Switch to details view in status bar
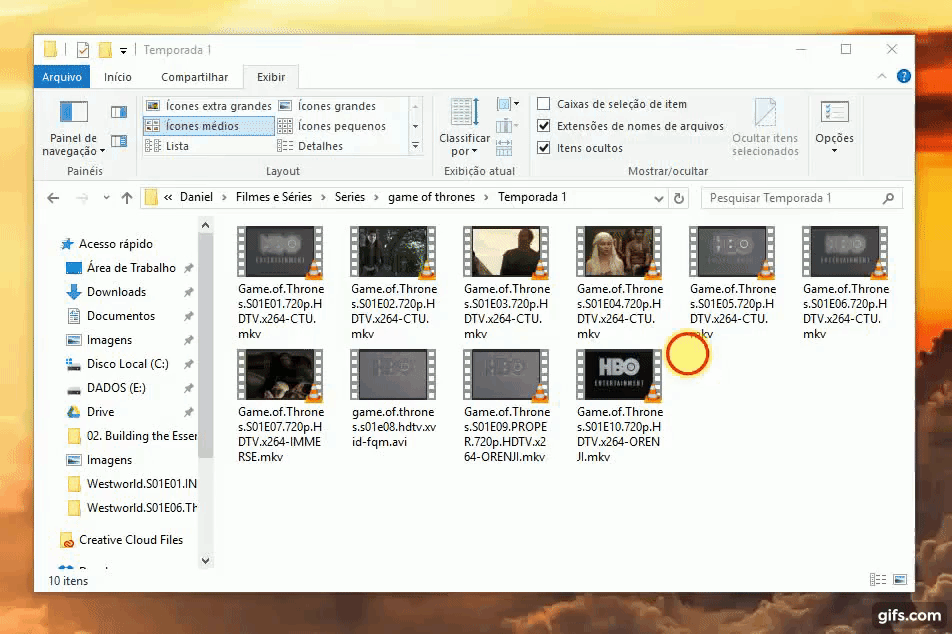The width and height of the screenshot is (952, 634). point(878,580)
